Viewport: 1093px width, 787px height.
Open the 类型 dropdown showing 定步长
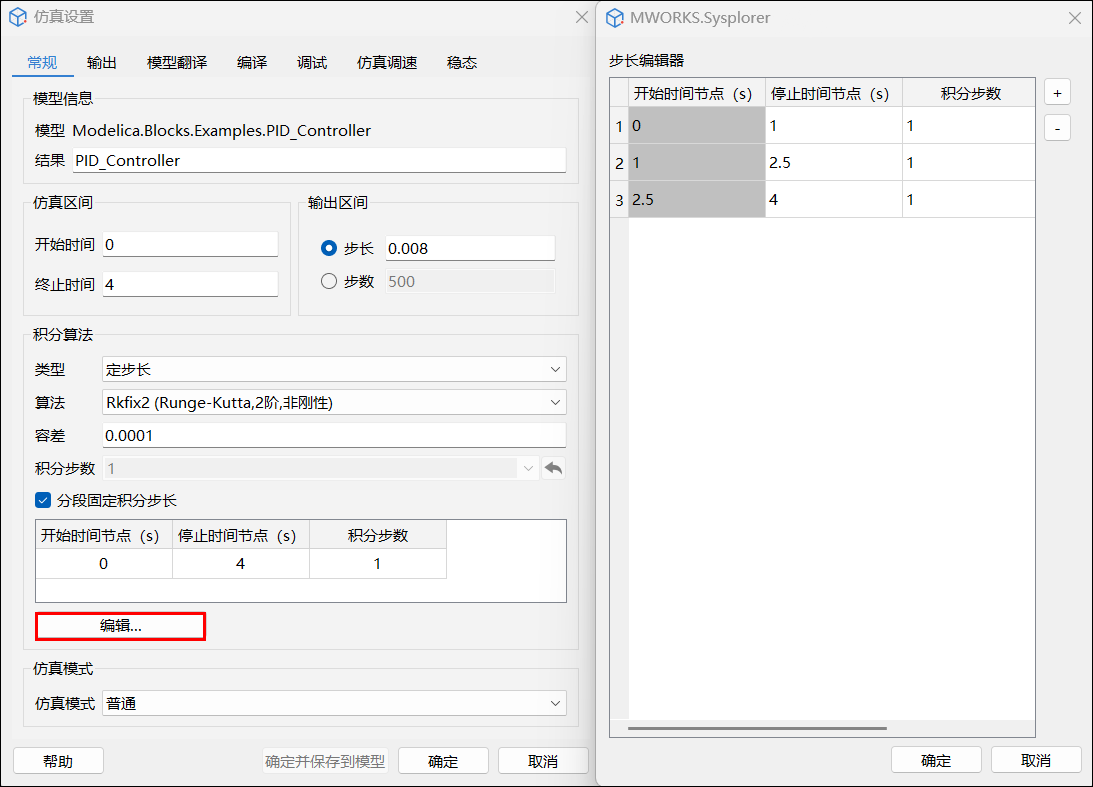coord(334,369)
